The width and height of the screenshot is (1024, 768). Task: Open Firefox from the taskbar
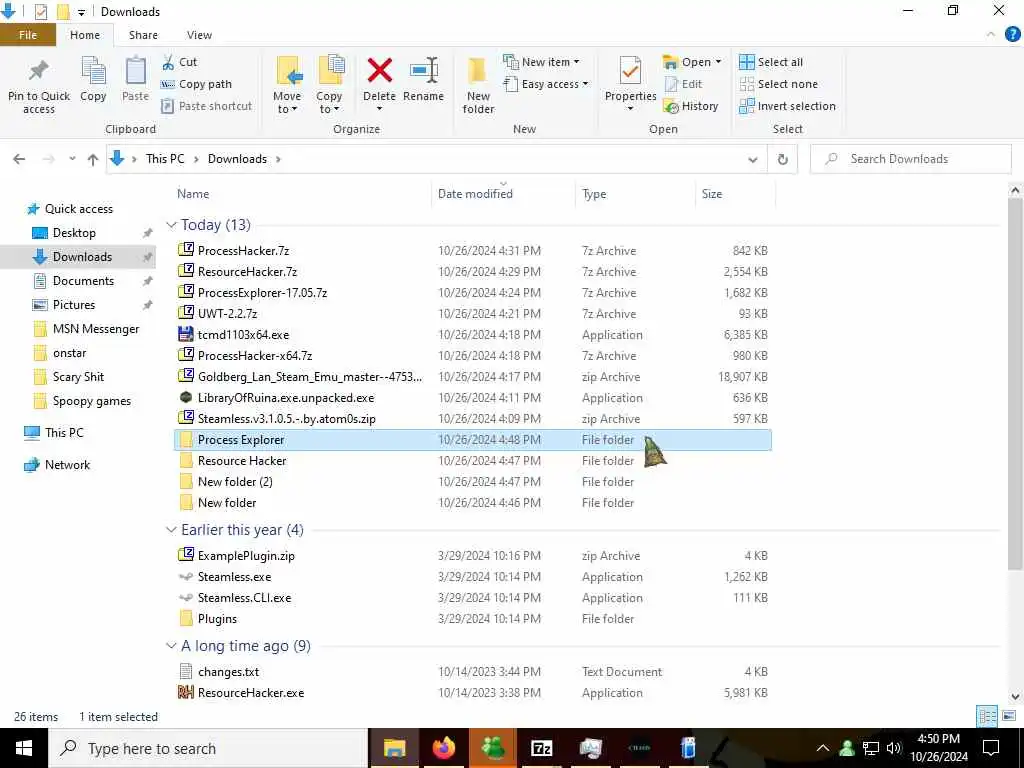443,748
